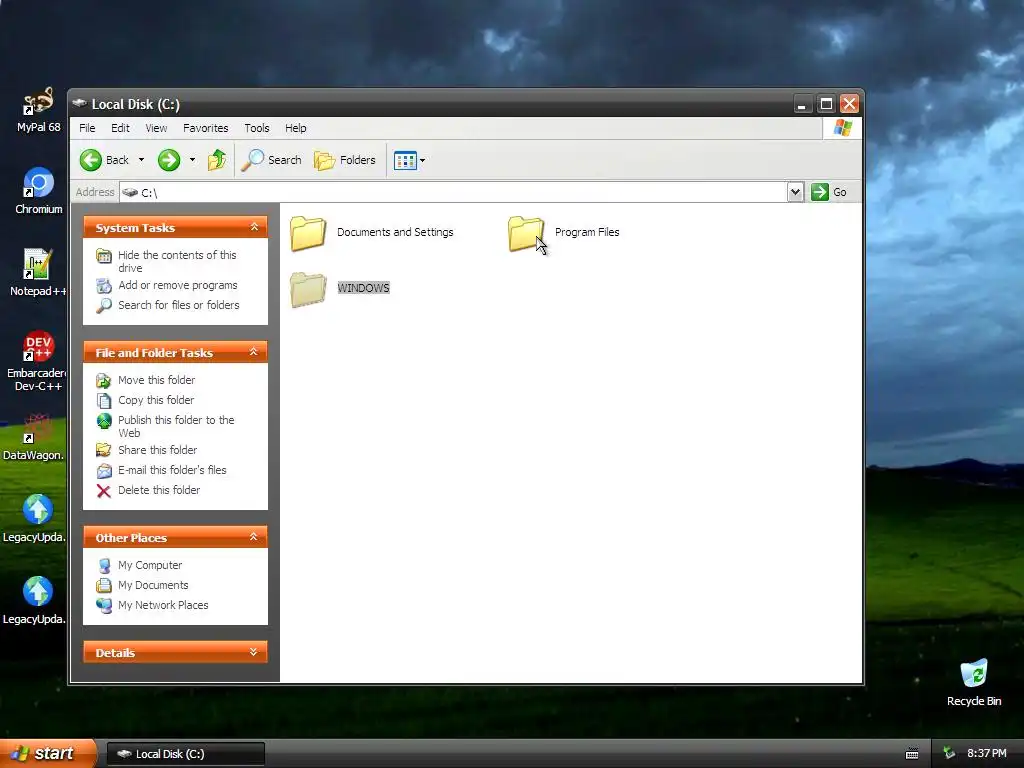The height and width of the screenshot is (768, 1024).
Task: Collapse the System Tasks panel
Action: 254,227
